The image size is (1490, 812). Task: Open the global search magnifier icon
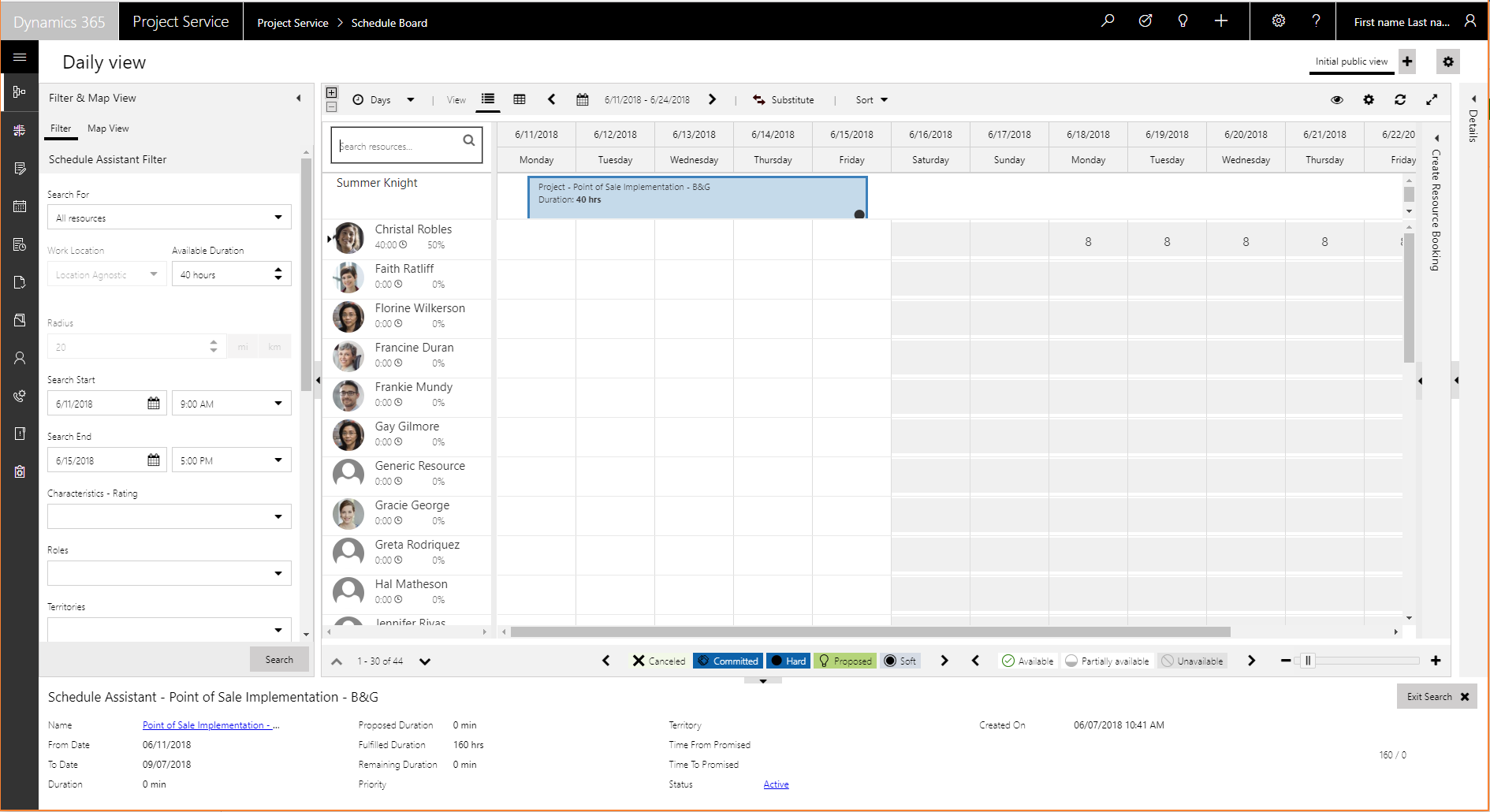click(1108, 21)
